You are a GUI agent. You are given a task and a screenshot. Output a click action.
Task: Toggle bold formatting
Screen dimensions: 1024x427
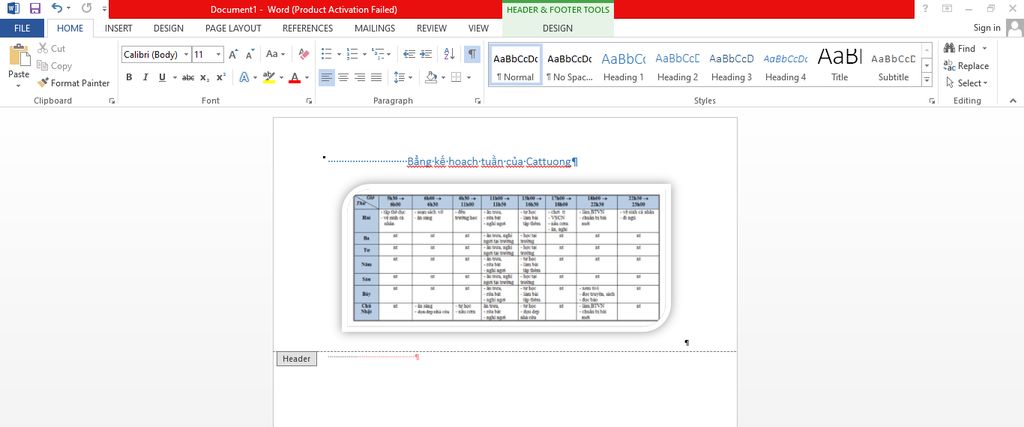[129, 77]
